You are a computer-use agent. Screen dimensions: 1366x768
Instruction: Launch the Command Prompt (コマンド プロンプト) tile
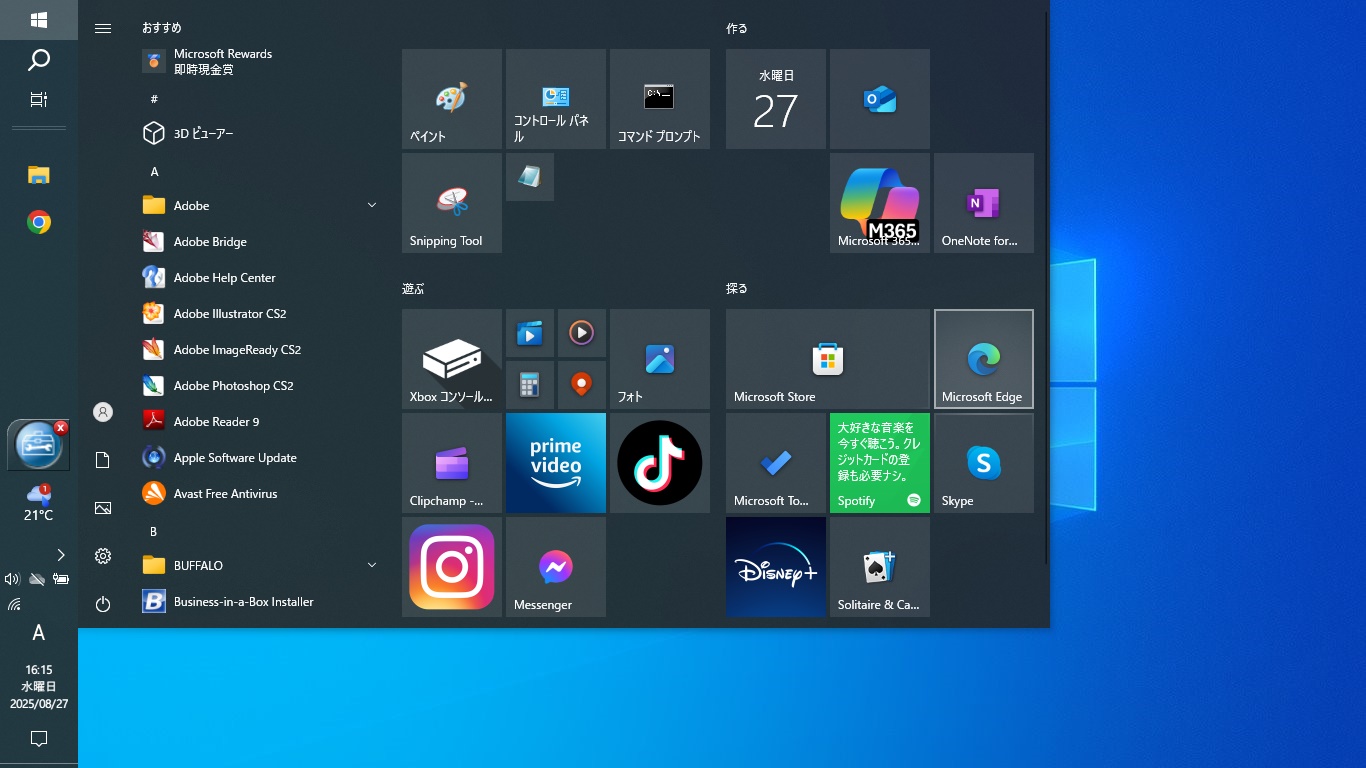[660, 99]
